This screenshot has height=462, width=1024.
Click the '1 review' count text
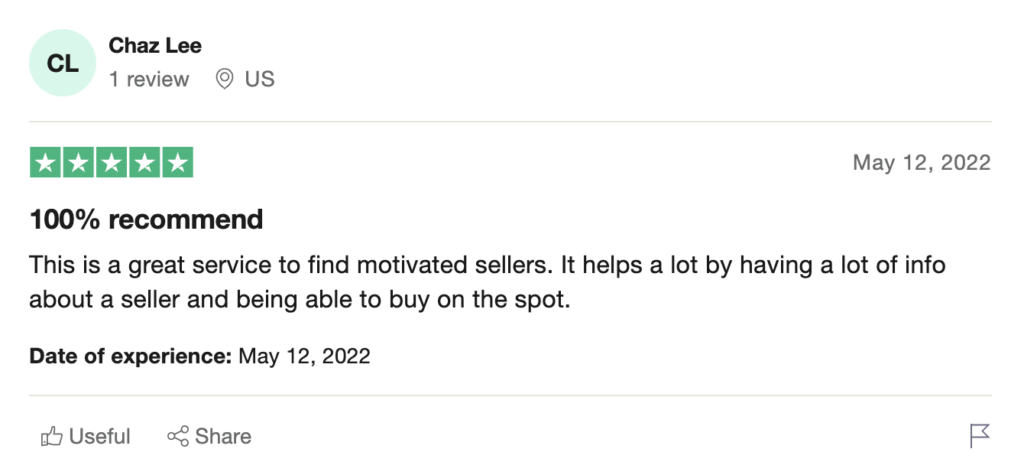pyautogui.click(x=149, y=79)
